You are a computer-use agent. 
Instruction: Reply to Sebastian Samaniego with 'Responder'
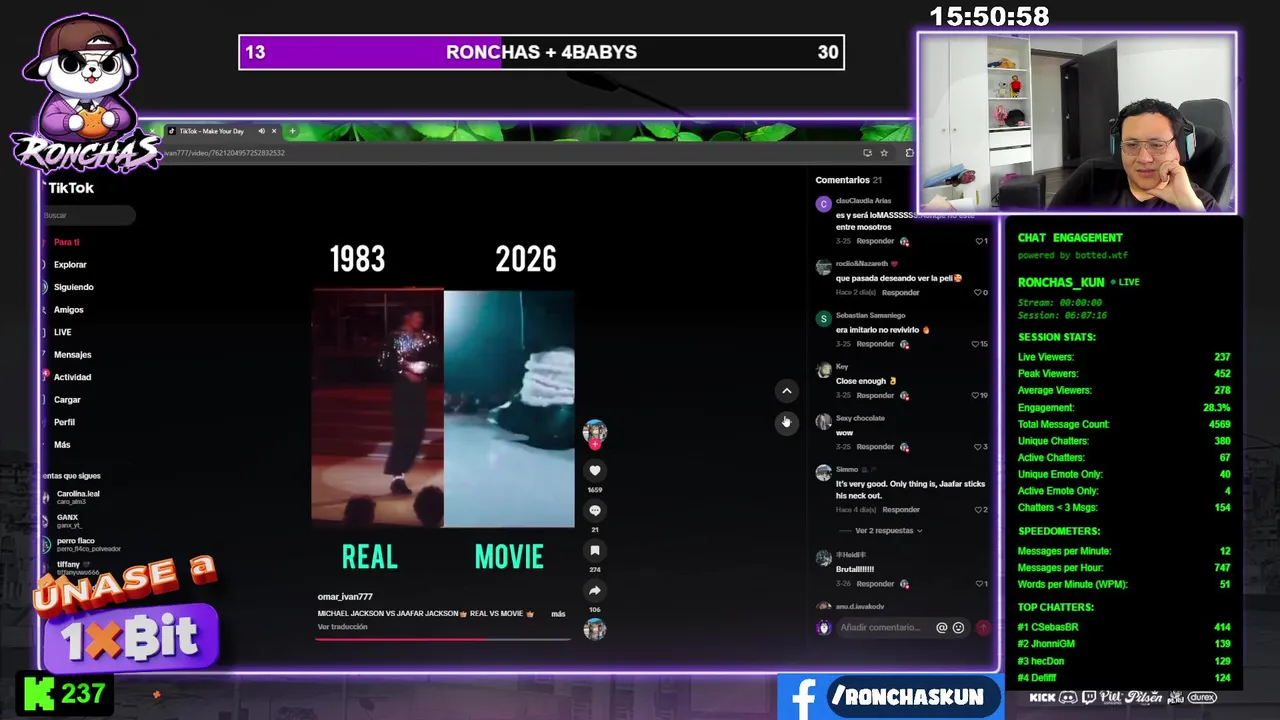point(875,344)
